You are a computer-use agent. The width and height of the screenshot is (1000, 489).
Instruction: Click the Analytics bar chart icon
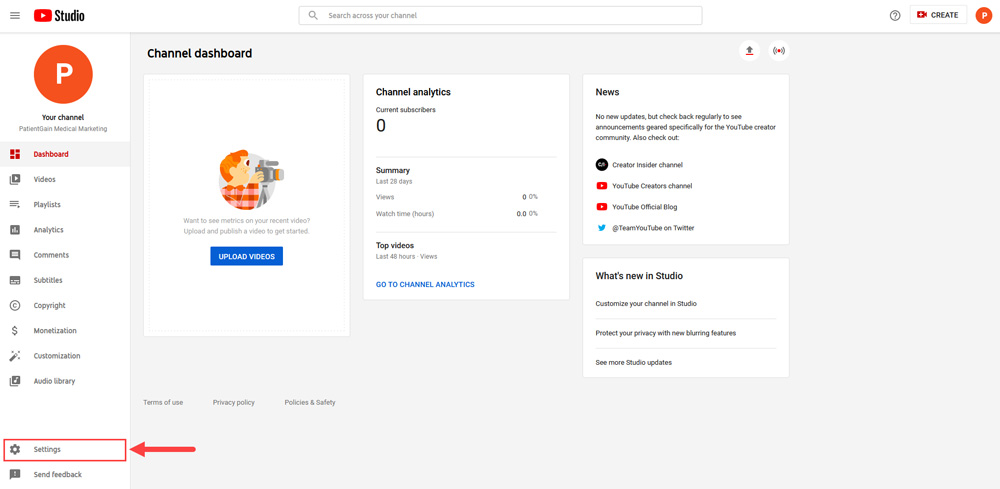(15, 230)
